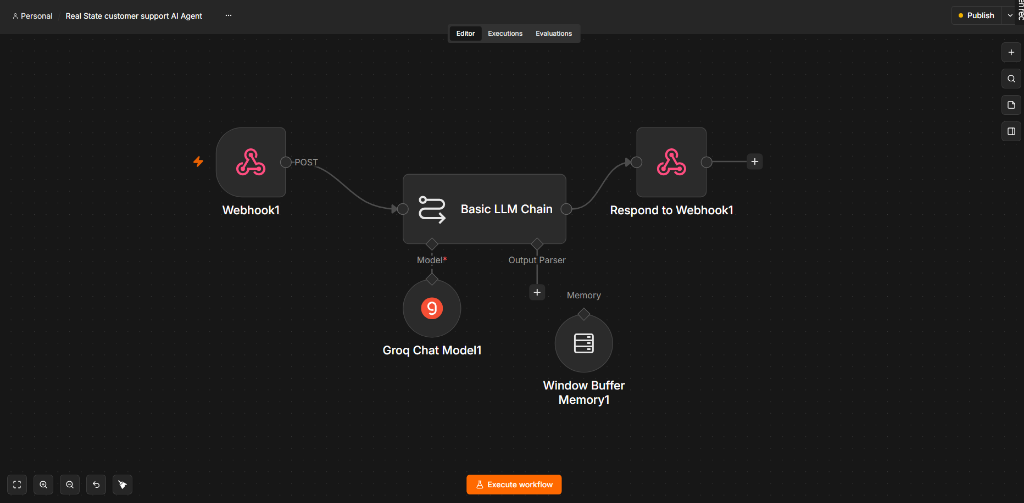
Task: Click the Publish button
Action: point(977,16)
